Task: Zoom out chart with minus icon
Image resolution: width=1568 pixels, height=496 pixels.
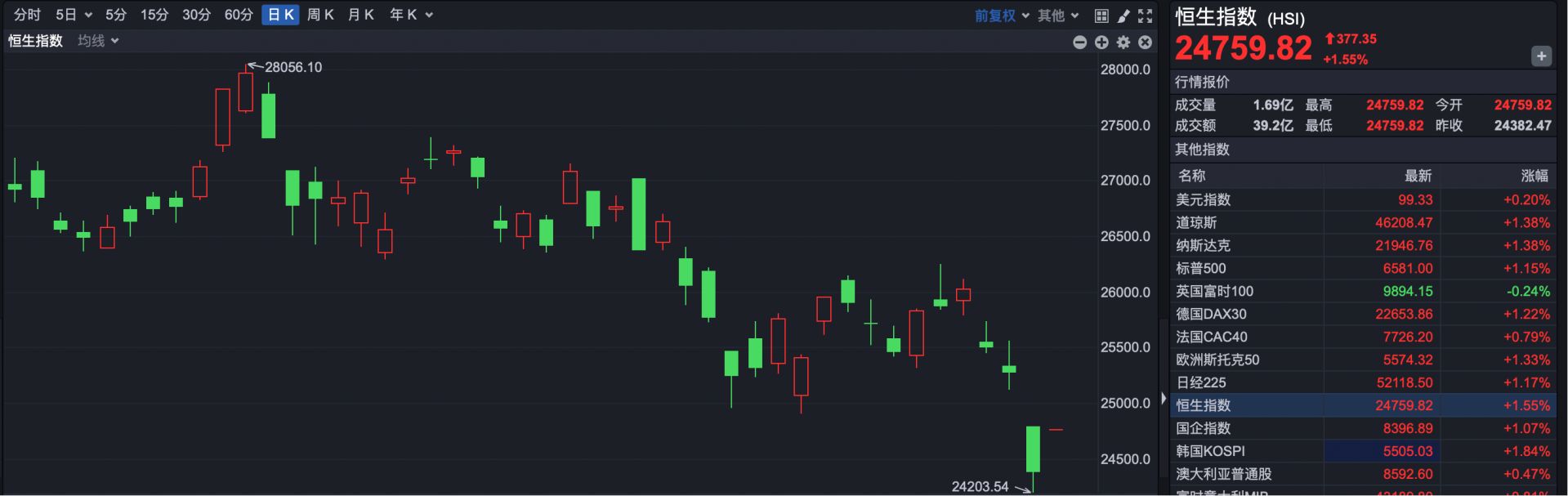Action: click(1079, 42)
